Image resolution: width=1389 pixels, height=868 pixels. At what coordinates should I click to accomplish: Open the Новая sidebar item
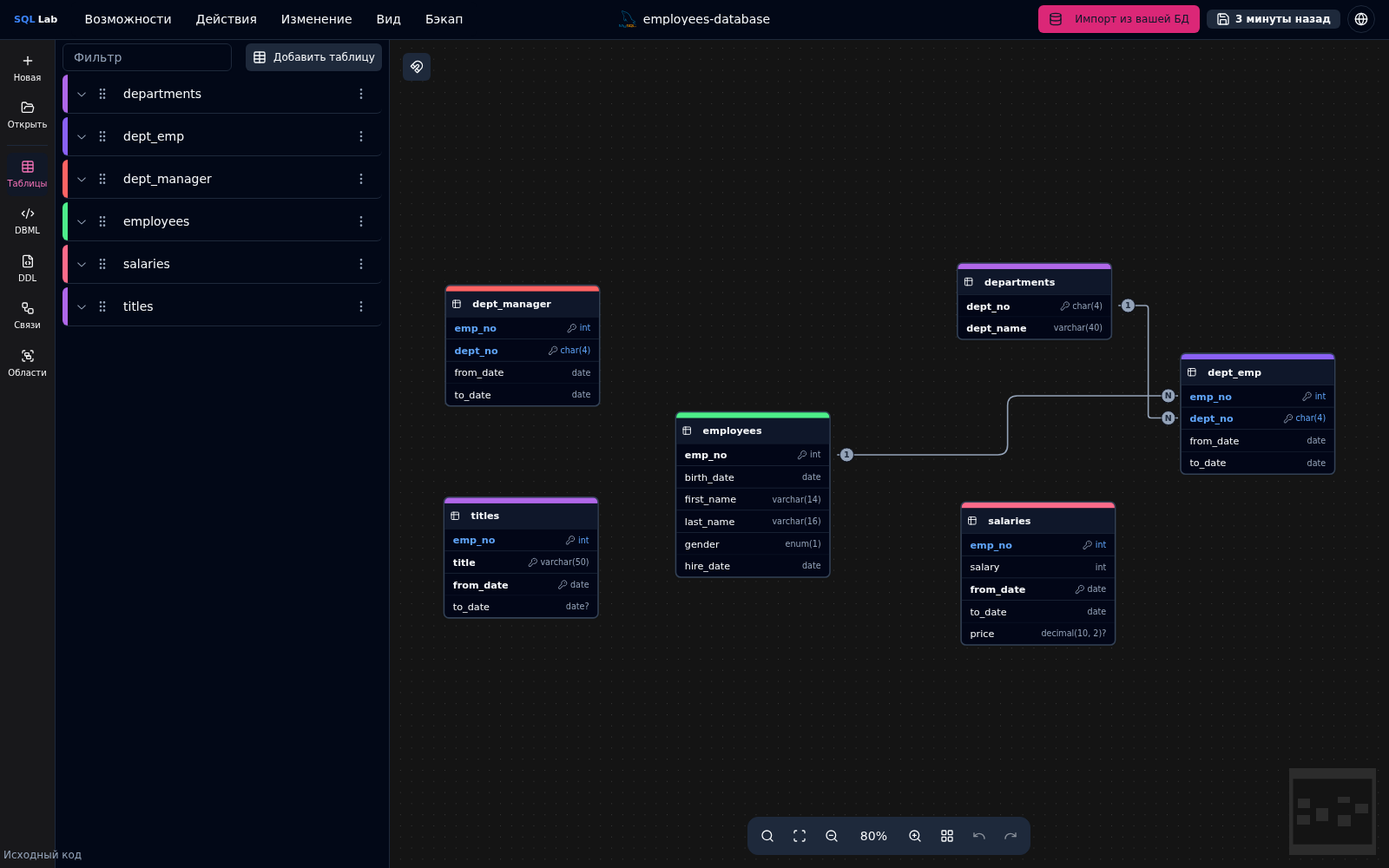(x=27, y=69)
